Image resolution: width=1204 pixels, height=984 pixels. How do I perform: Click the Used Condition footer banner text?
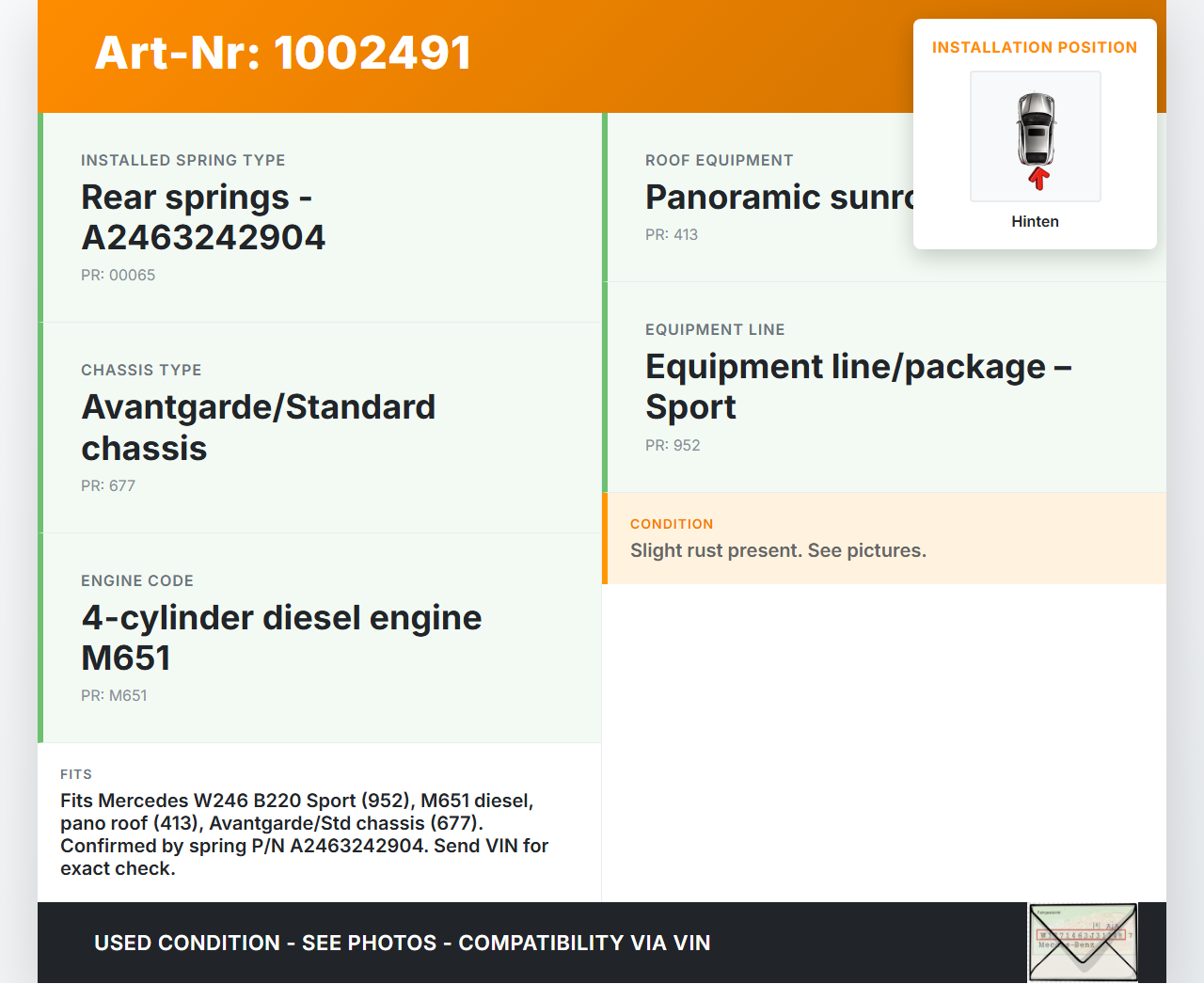(402, 943)
